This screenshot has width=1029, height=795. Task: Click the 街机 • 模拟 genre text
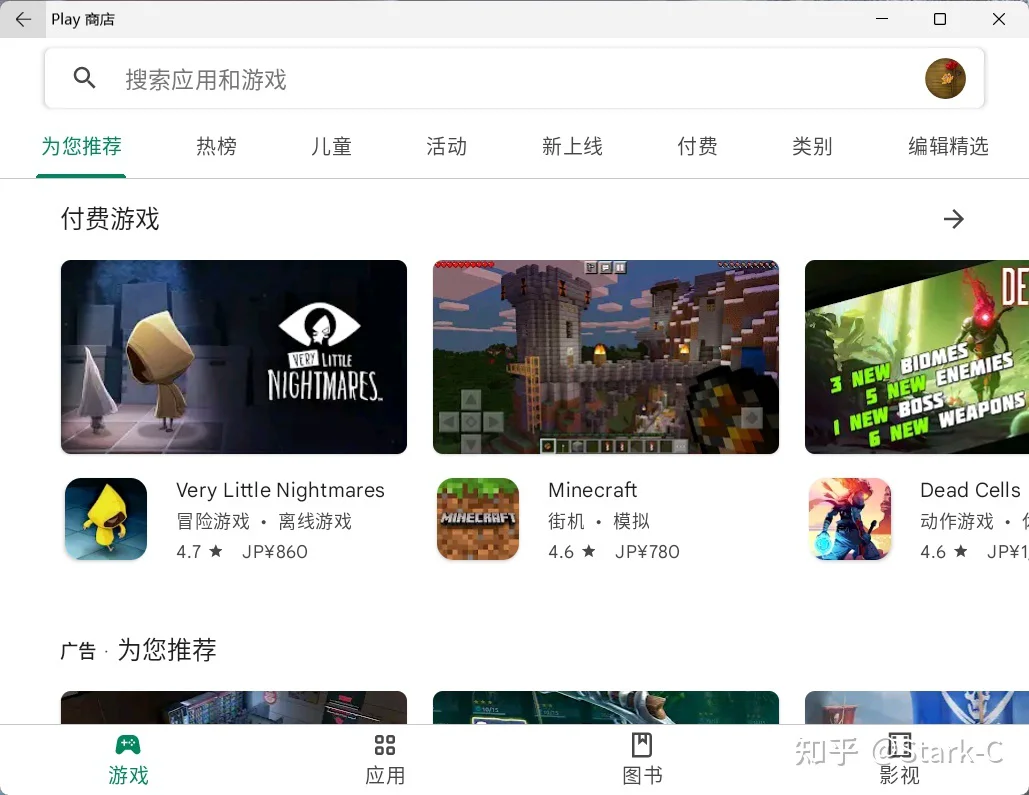coord(598,521)
